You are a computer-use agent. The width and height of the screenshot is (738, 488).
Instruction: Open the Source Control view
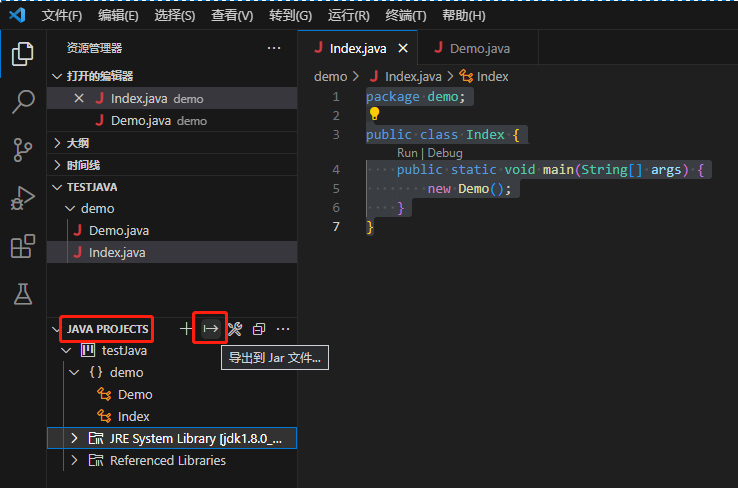[22, 150]
